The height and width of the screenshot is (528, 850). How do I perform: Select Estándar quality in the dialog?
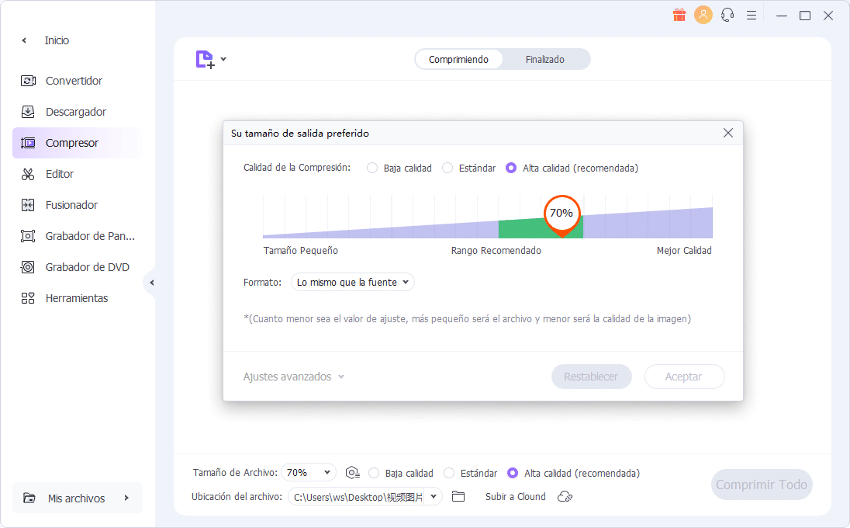(x=448, y=168)
